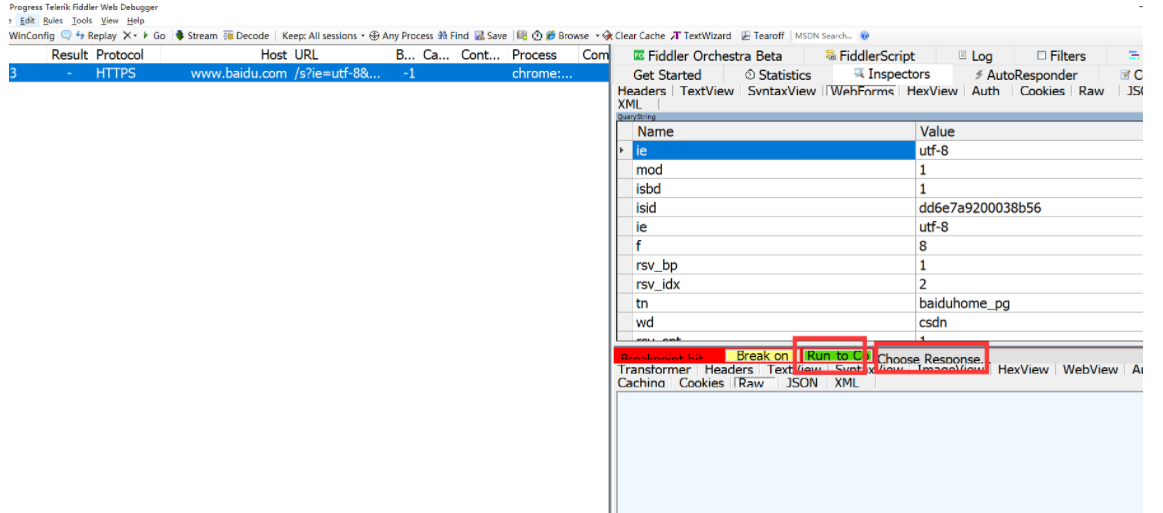Click Clear Cache in the toolbar
Viewport: 1163px width, 513px height.
633,36
